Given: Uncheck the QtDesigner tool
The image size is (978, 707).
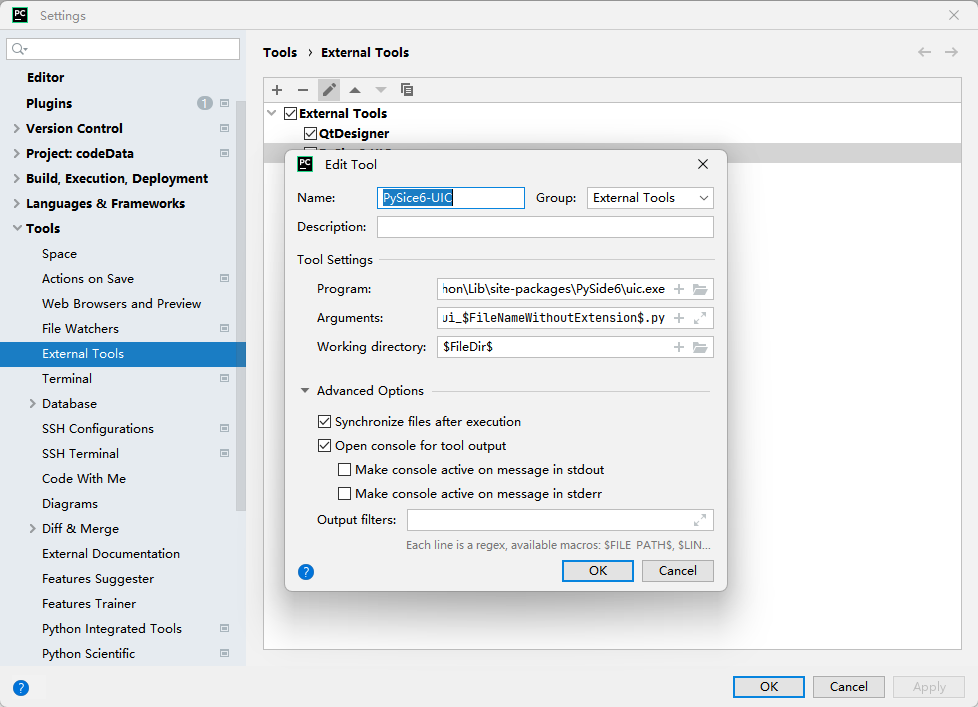Looking at the screenshot, I should (311, 132).
